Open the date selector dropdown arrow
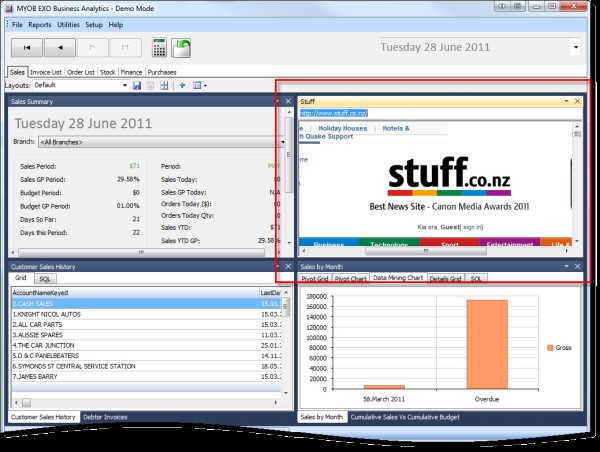600x452 pixels. 576,47
